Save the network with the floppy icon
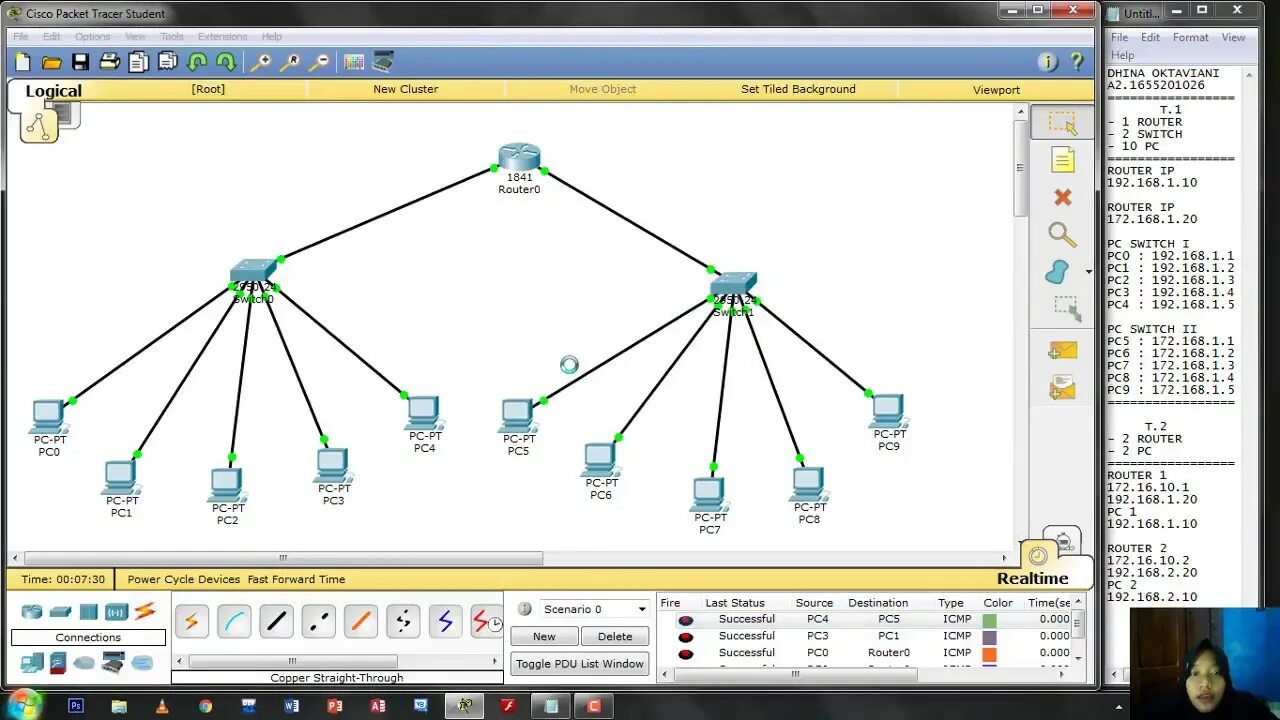 point(81,62)
